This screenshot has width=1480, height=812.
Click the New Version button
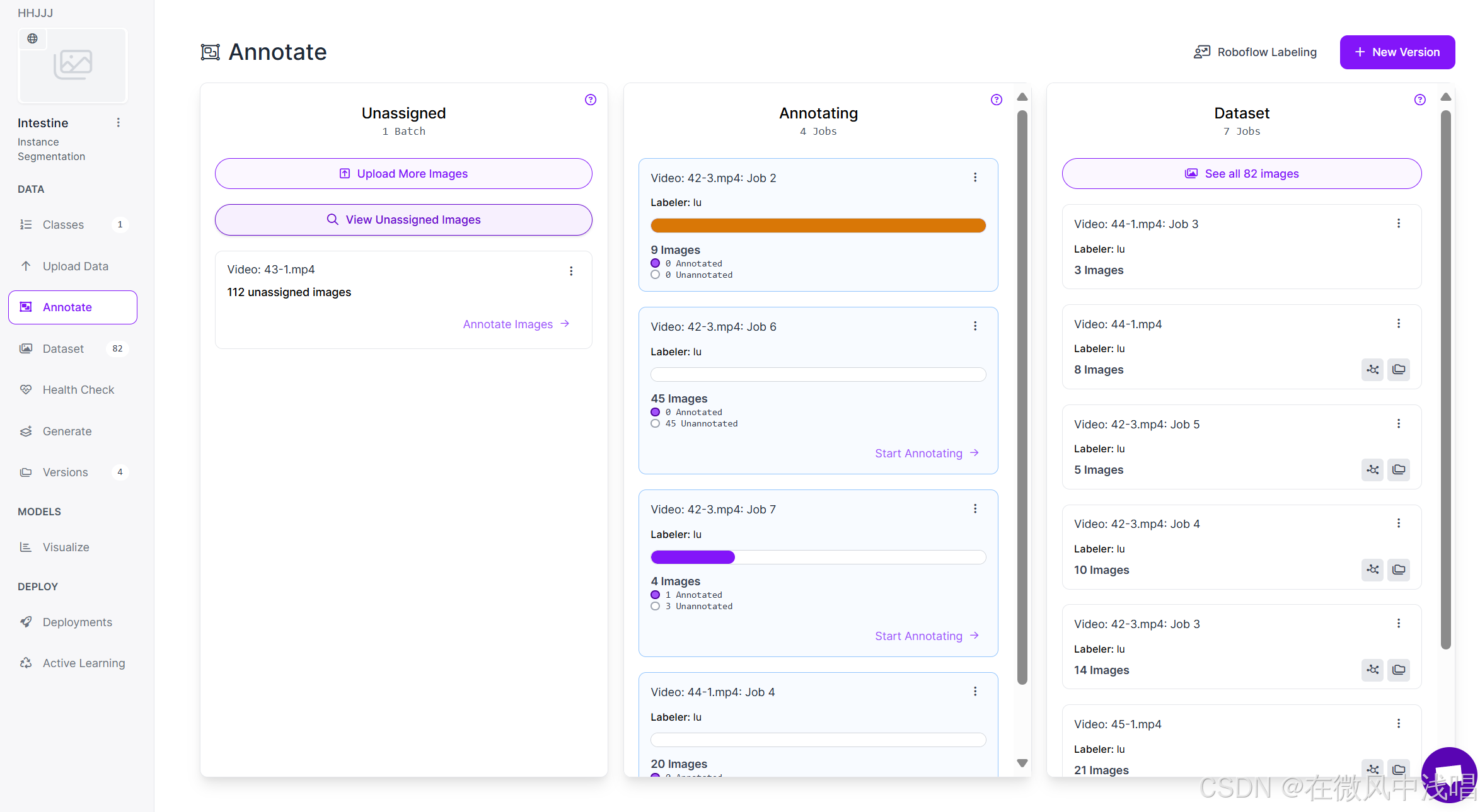pyautogui.click(x=1397, y=52)
